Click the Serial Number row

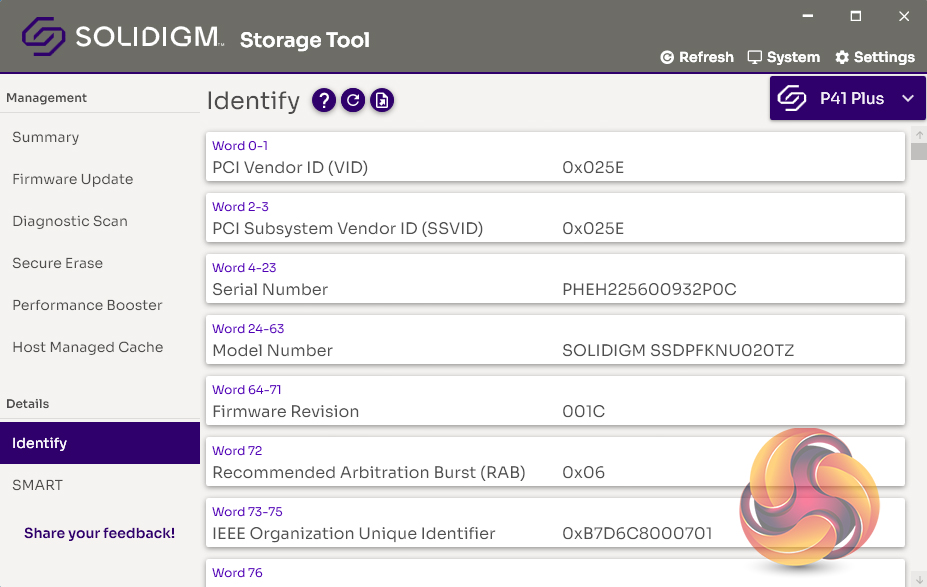click(x=555, y=281)
